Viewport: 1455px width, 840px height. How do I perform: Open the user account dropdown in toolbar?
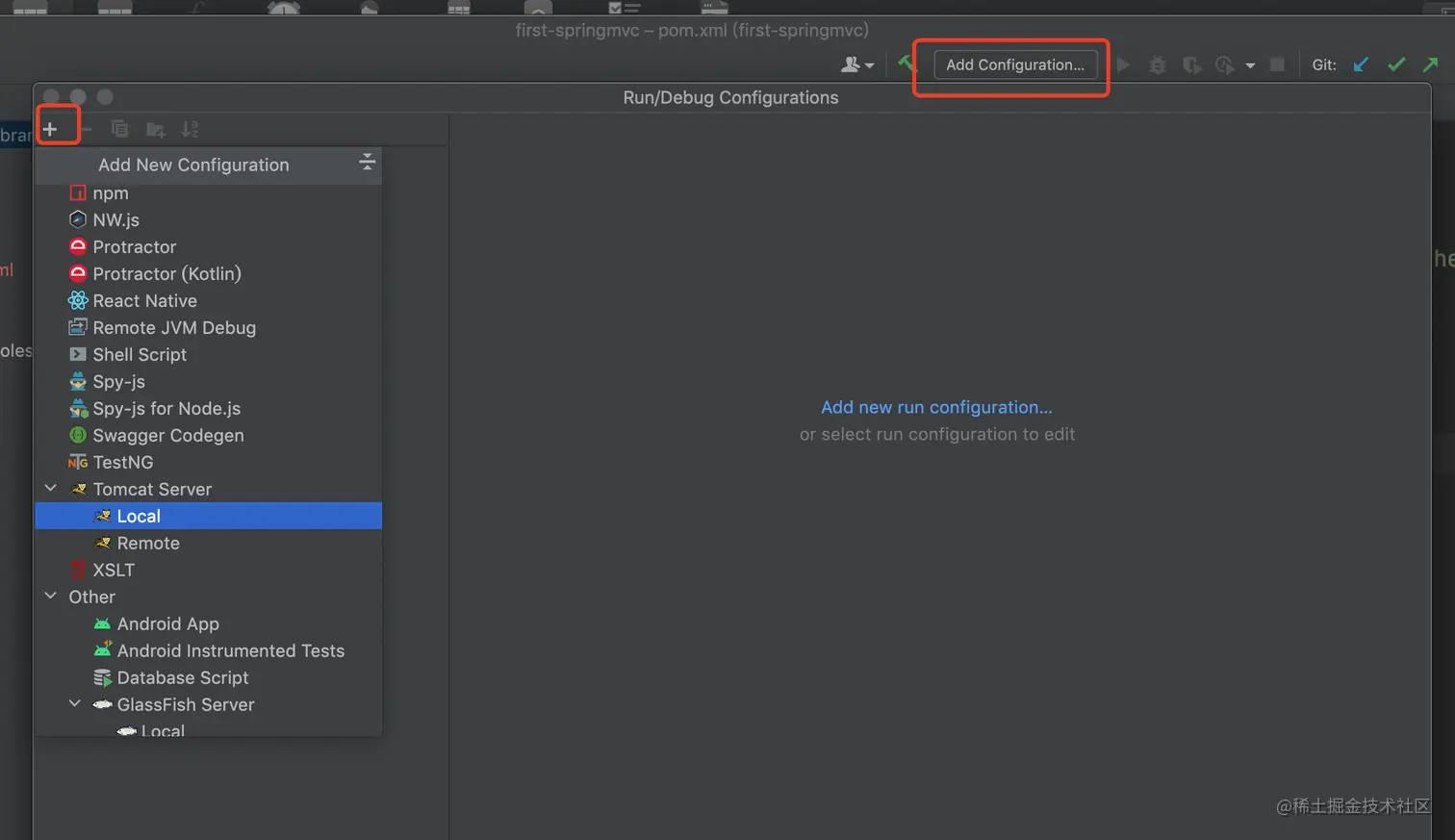pos(857,64)
